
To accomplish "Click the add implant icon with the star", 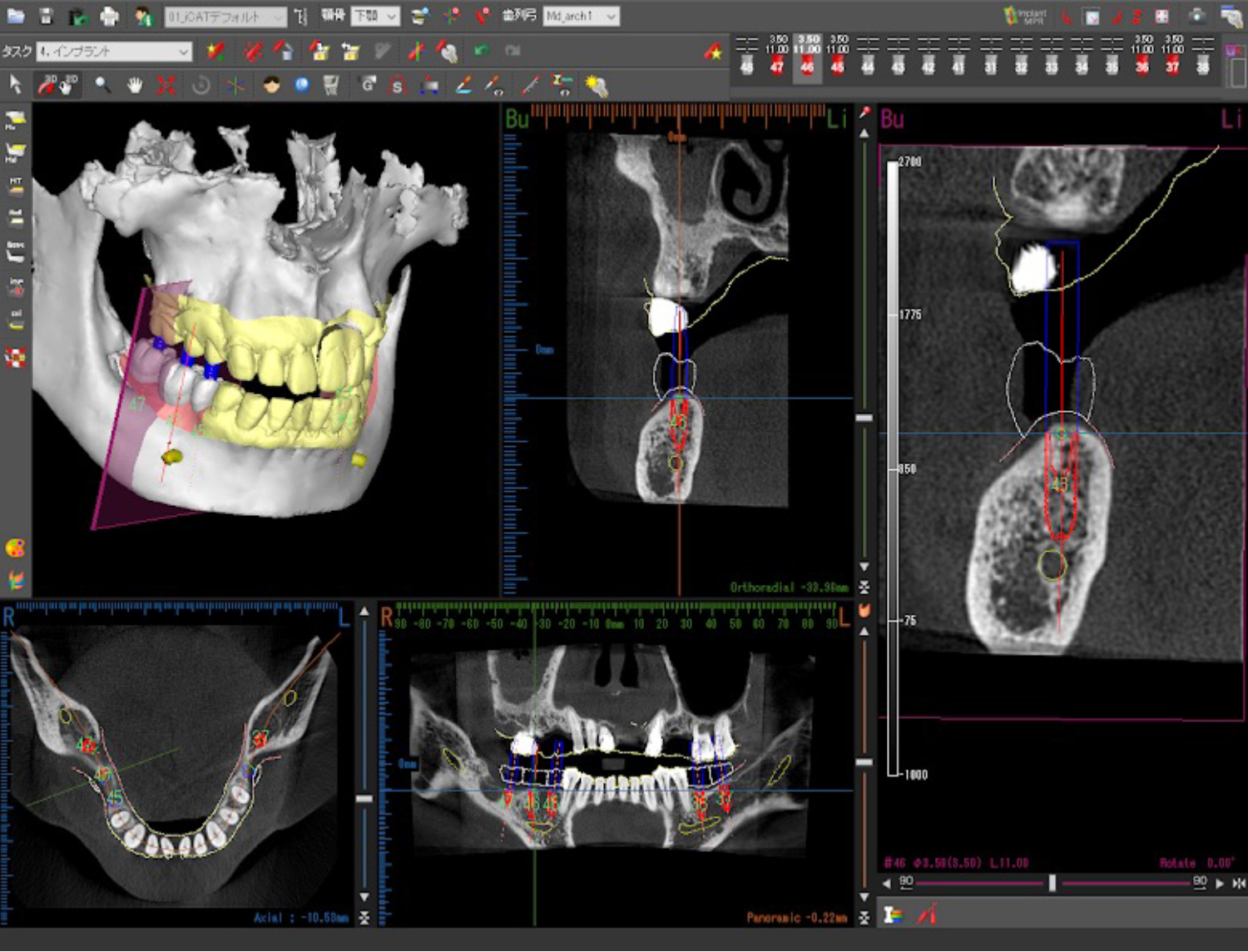I will pos(216,52).
